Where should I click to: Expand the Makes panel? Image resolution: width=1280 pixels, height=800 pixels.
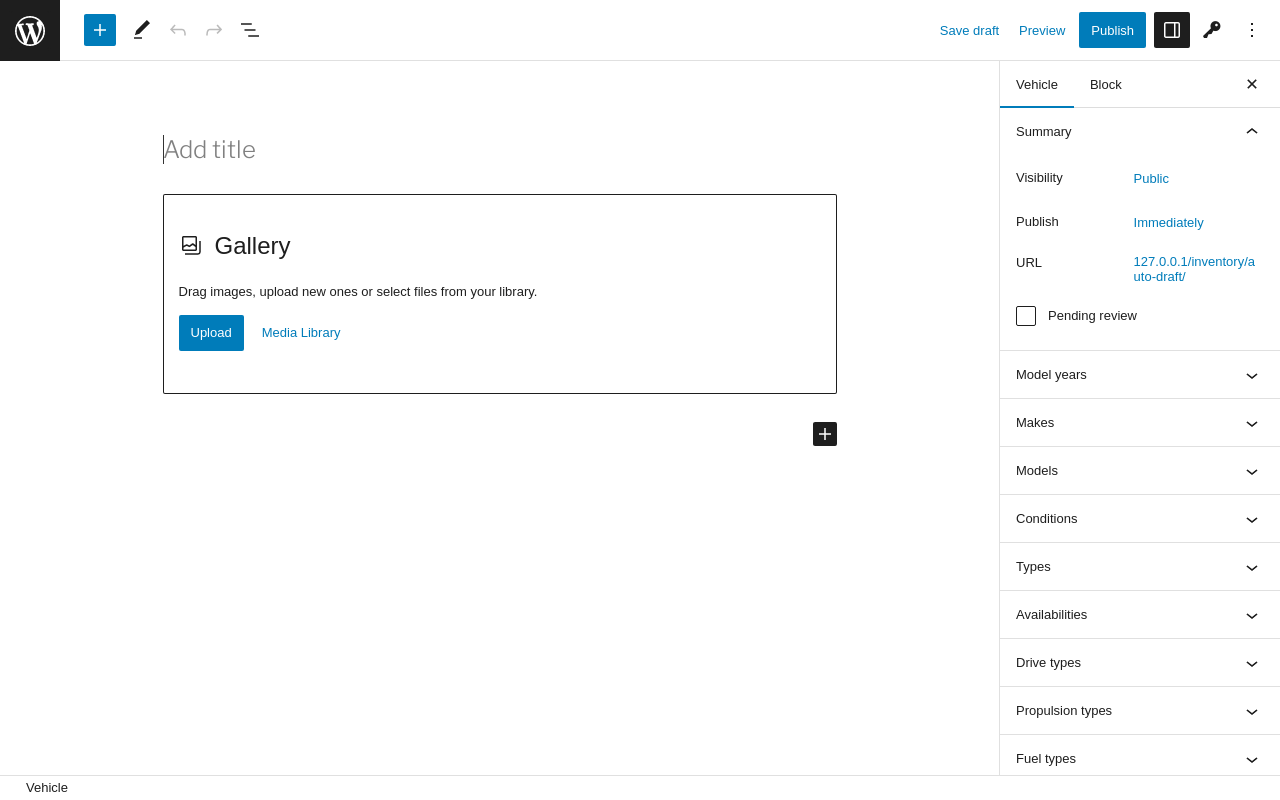click(1139, 423)
